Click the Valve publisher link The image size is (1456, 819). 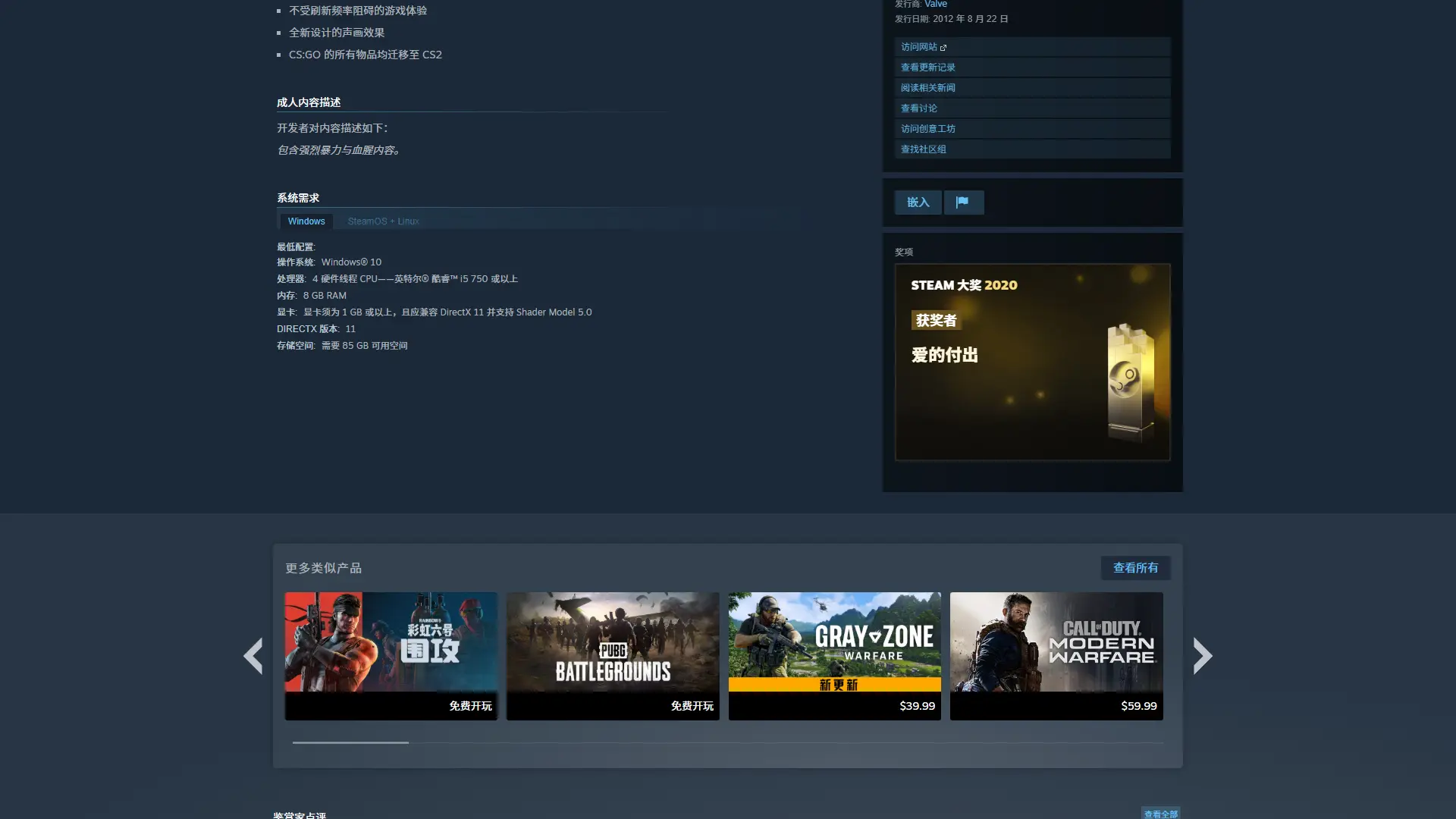[936, 5]
